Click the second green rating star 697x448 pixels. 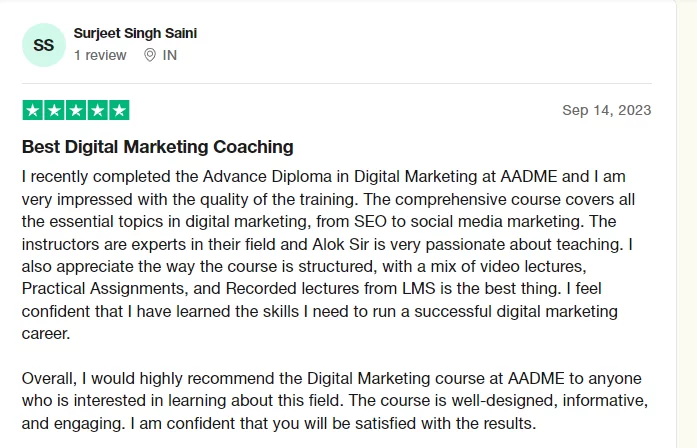point(54,110)
